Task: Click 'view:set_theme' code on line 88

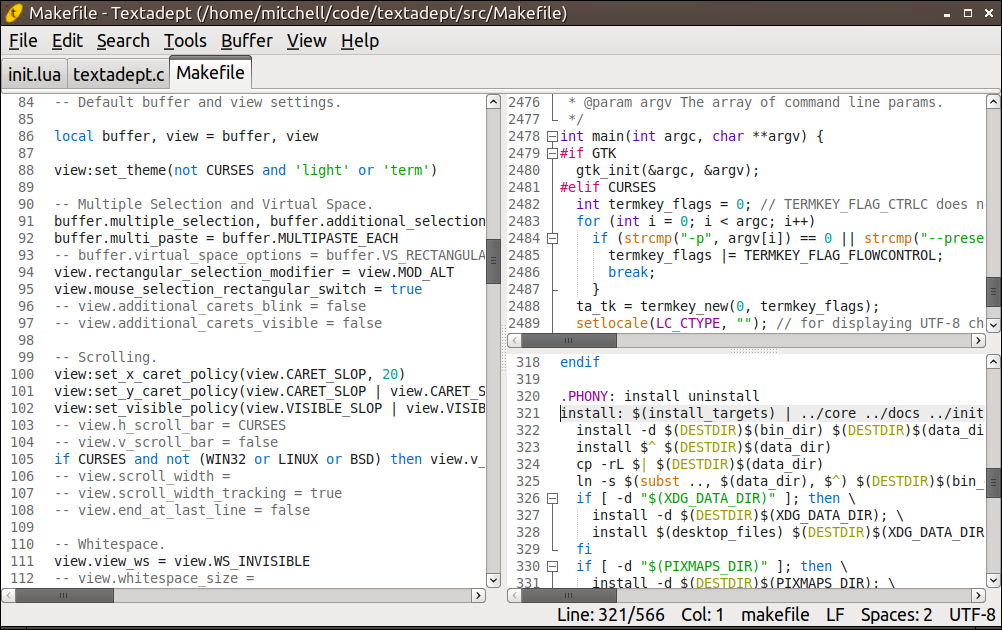Action: pyautogui.click(x=110, y=171)
